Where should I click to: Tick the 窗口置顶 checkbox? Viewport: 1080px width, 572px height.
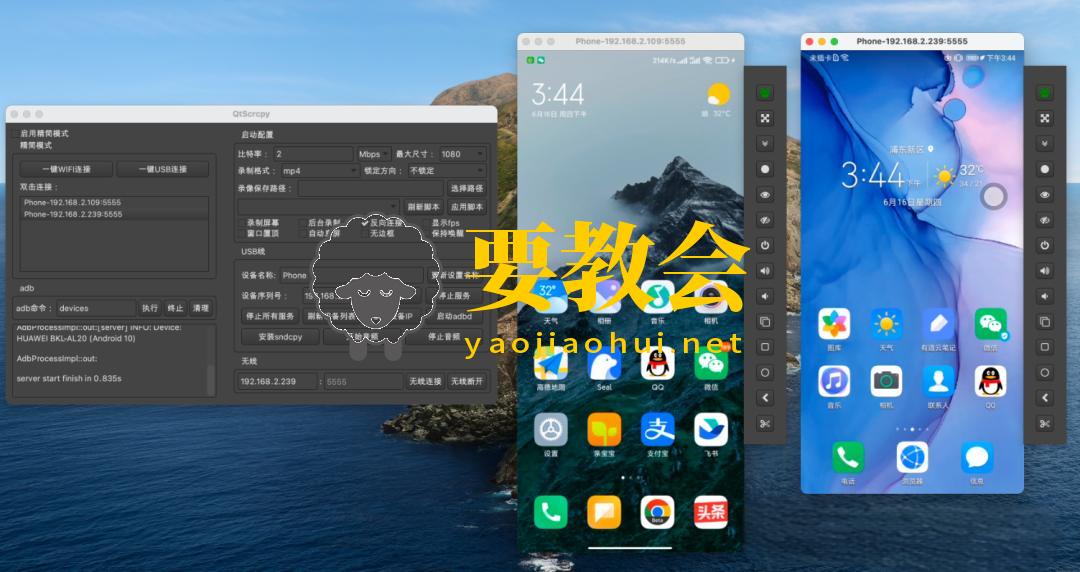click(x=242, y=234)
